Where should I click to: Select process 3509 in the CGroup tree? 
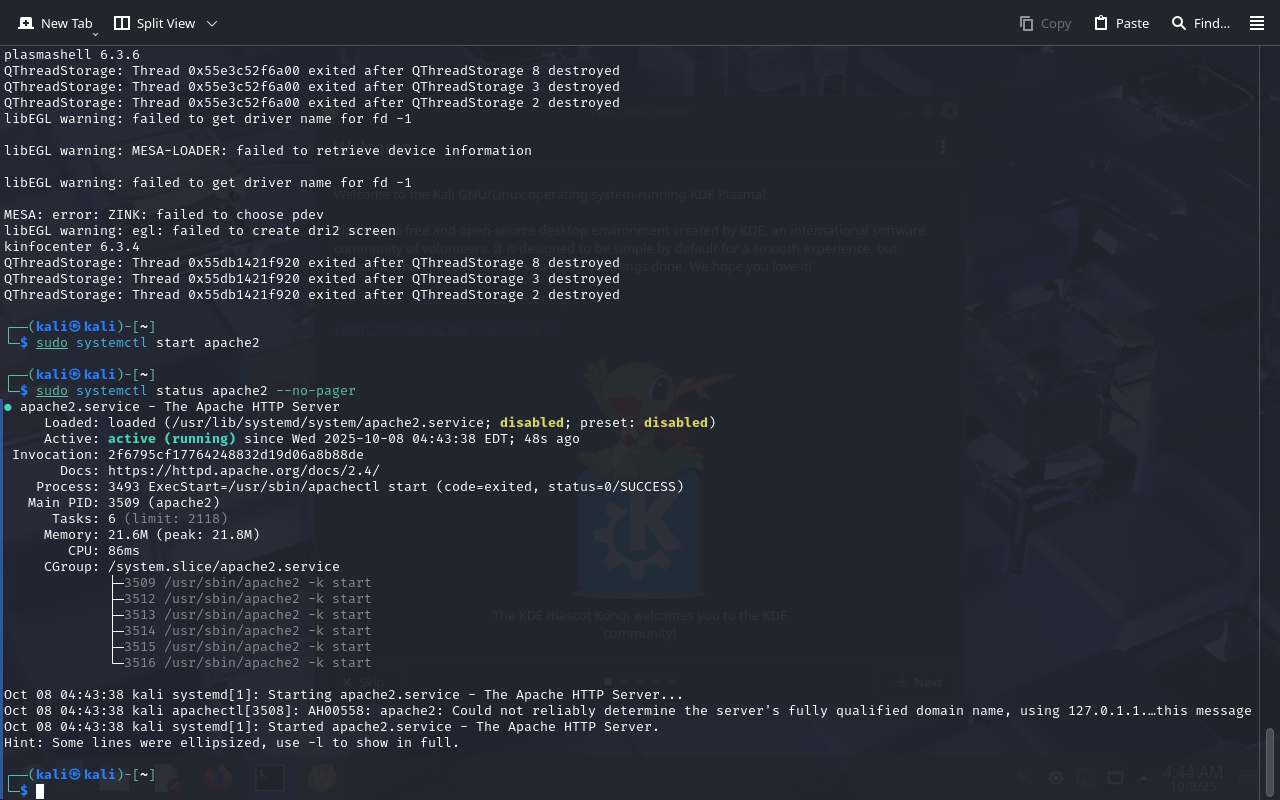(x=247, y=583)
